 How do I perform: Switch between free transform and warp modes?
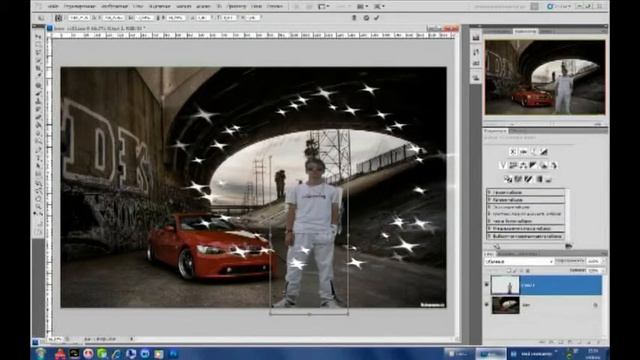[354, 18]
